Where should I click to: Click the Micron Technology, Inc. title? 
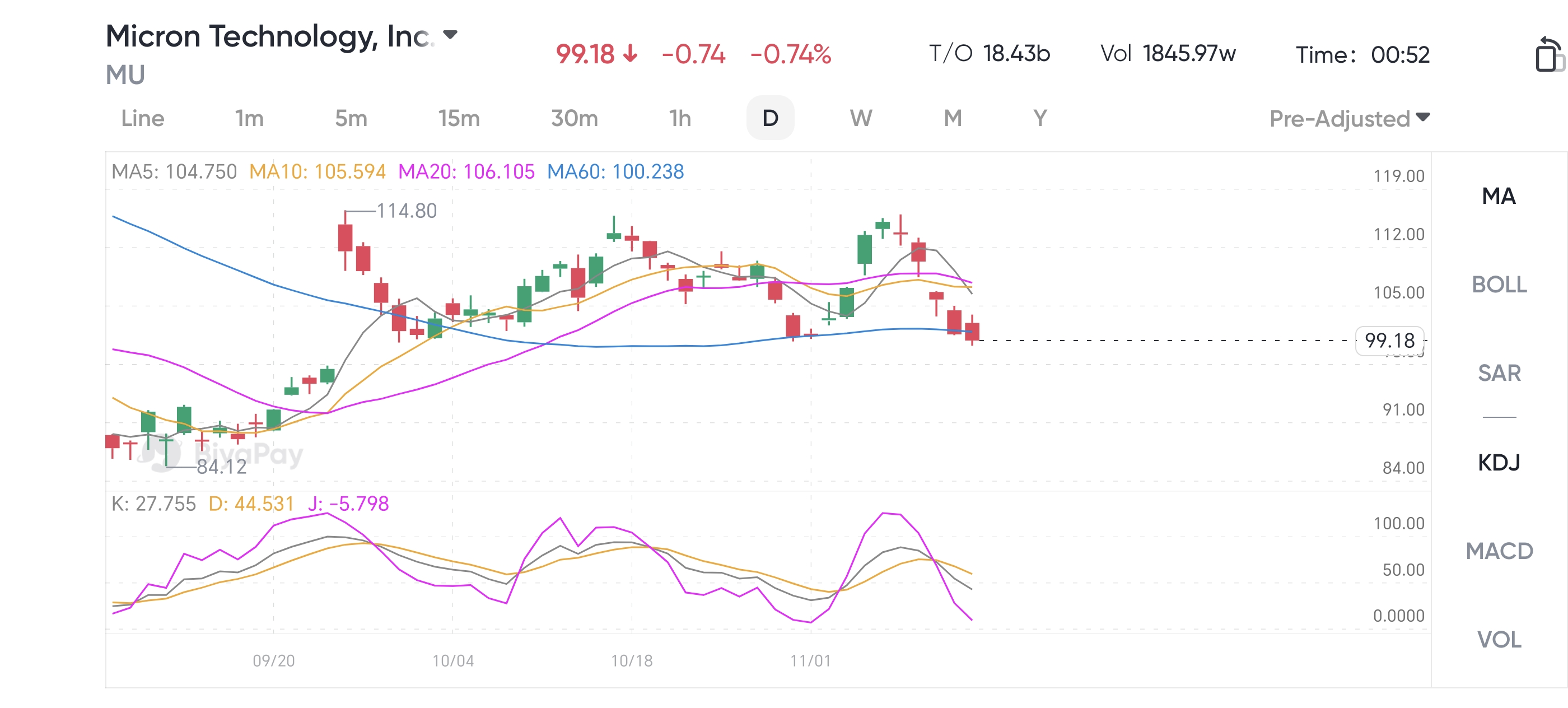pyautogui.click(x=270, y=36)
